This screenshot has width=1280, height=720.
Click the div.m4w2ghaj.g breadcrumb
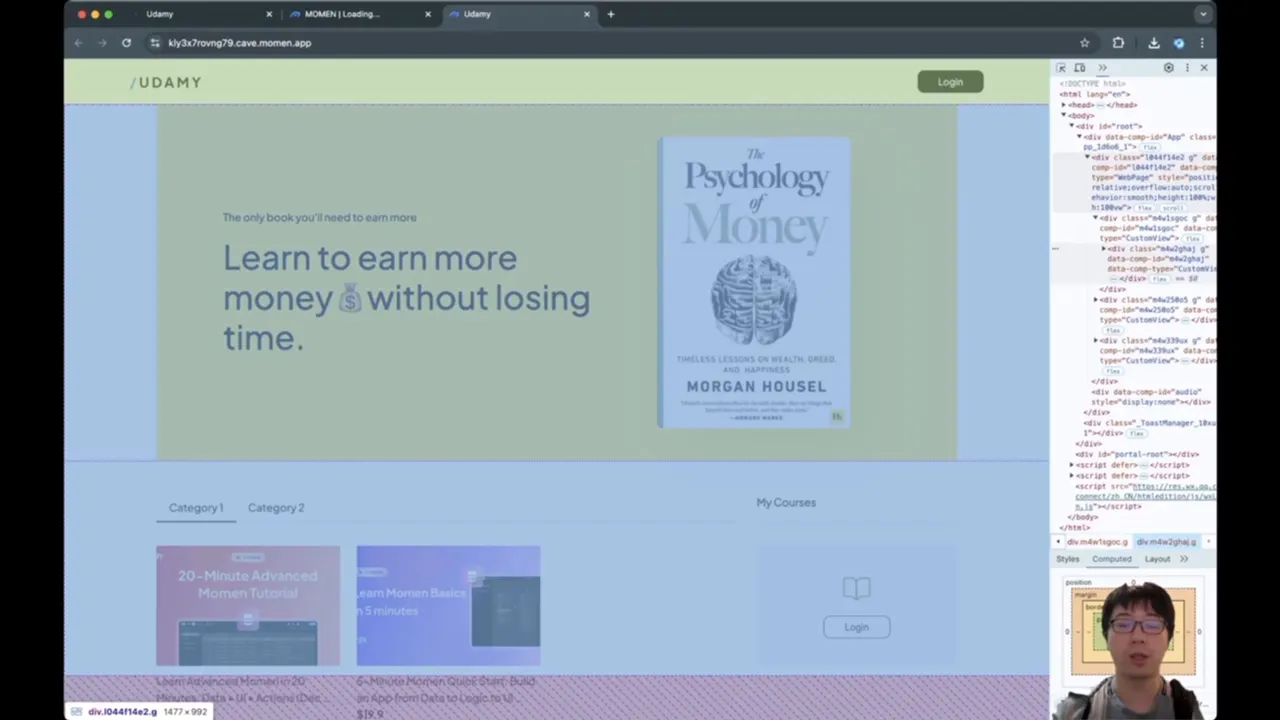1166,542
